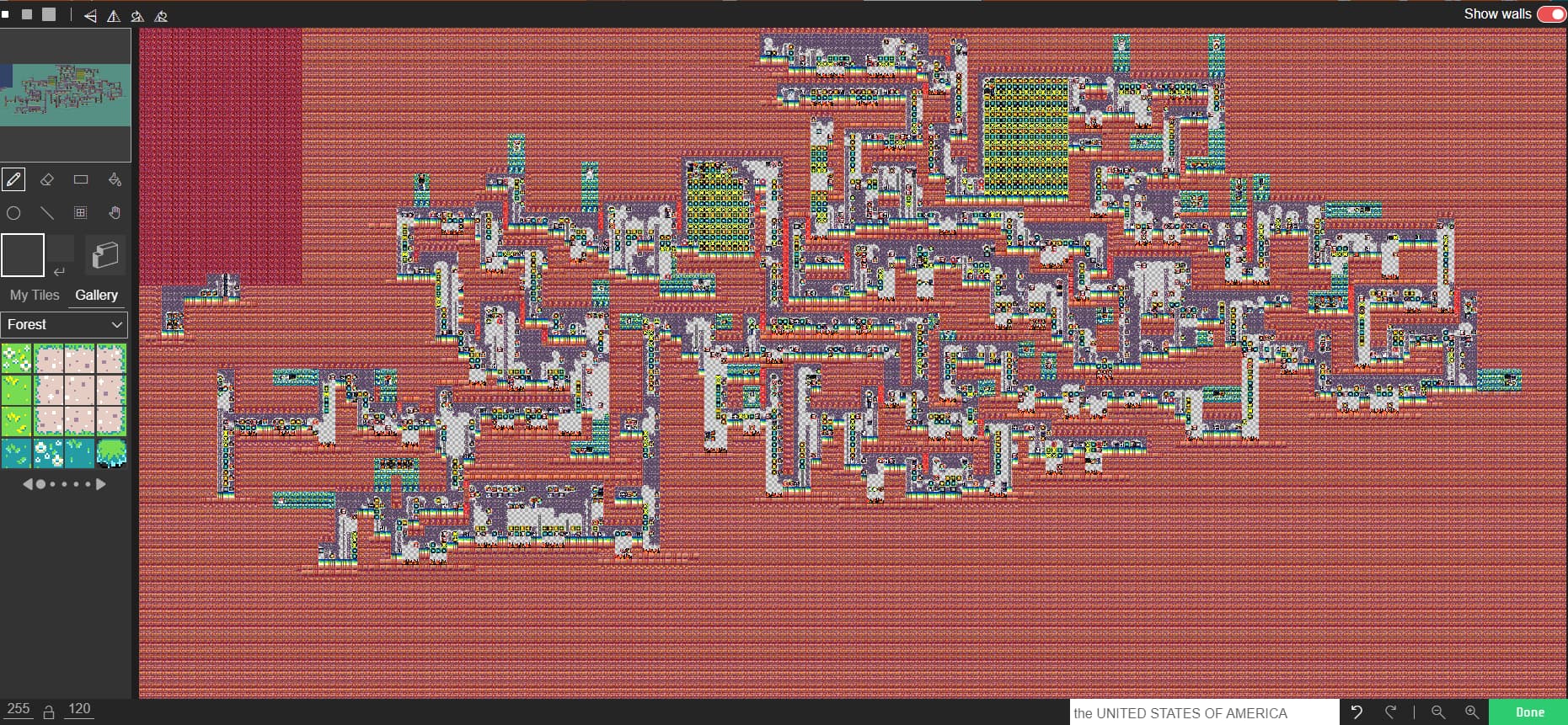Screen dimensions: 1568x725
Task: Click the green Done button
Action: coord(1529,712)
